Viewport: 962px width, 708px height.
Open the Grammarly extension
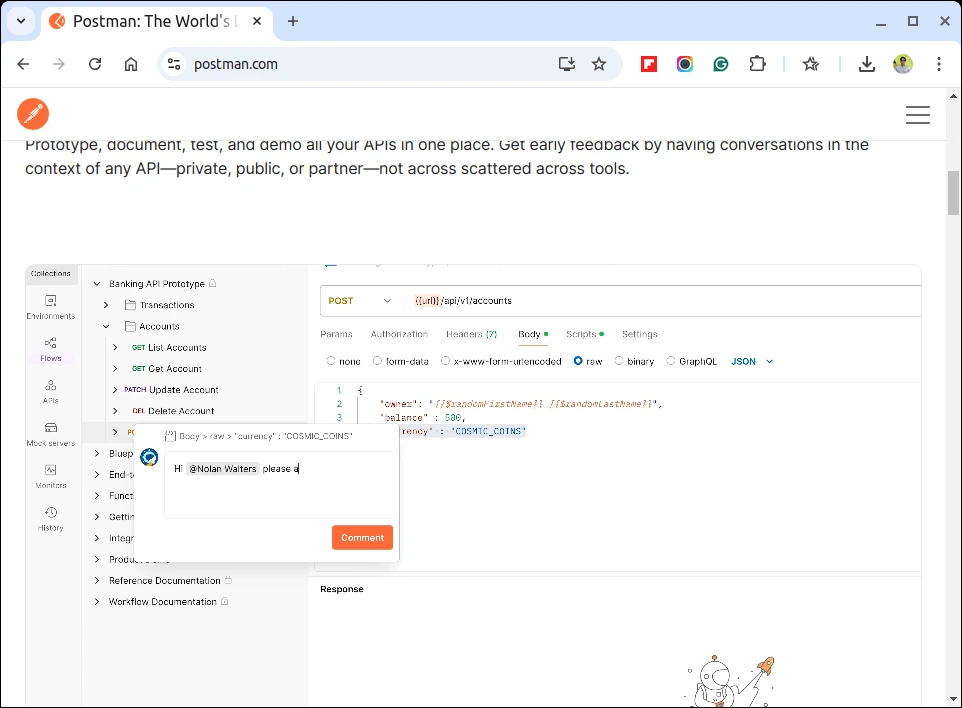(721, 64)
